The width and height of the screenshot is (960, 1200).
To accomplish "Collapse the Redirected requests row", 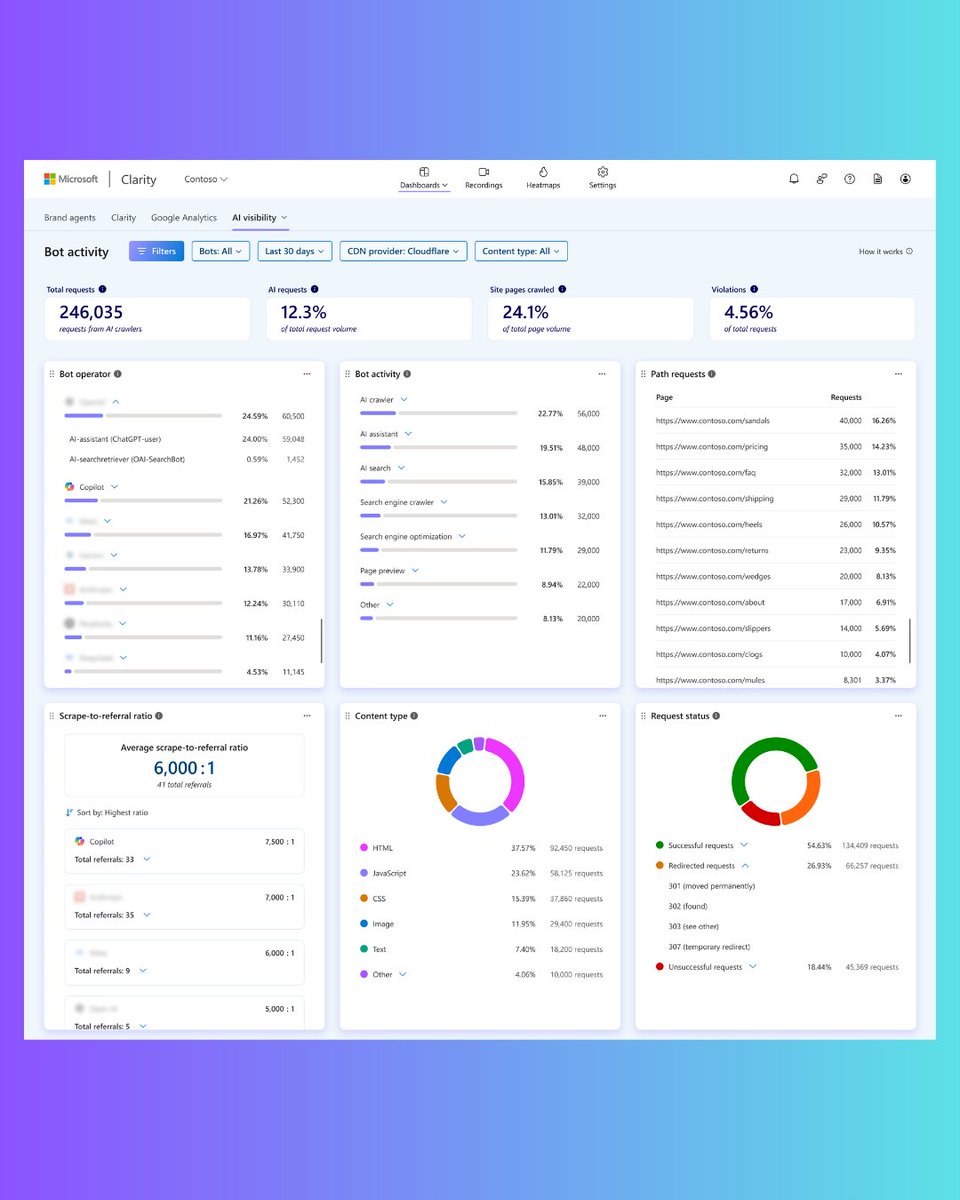I will 746,866.
